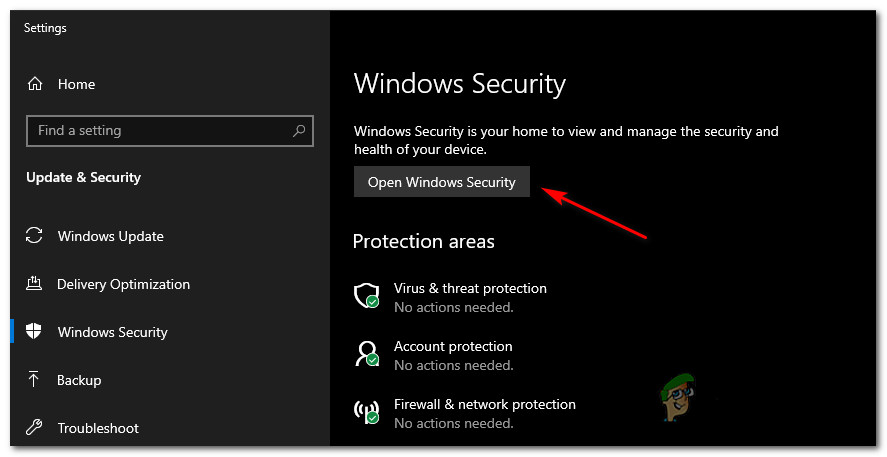Click the Windows Security shield icon in sidebar
This screenshot has height=457, width=887.
pos(34,331)
